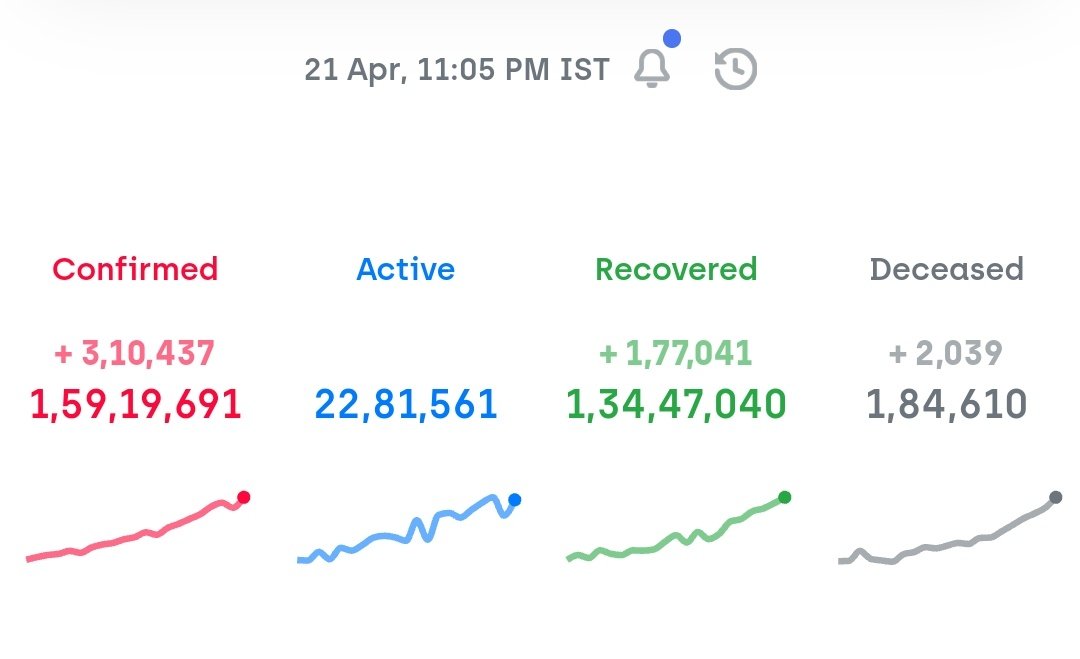Click the red endpoint dot on Confirmed chart
1080x659 pixels.
click(244, 497)
